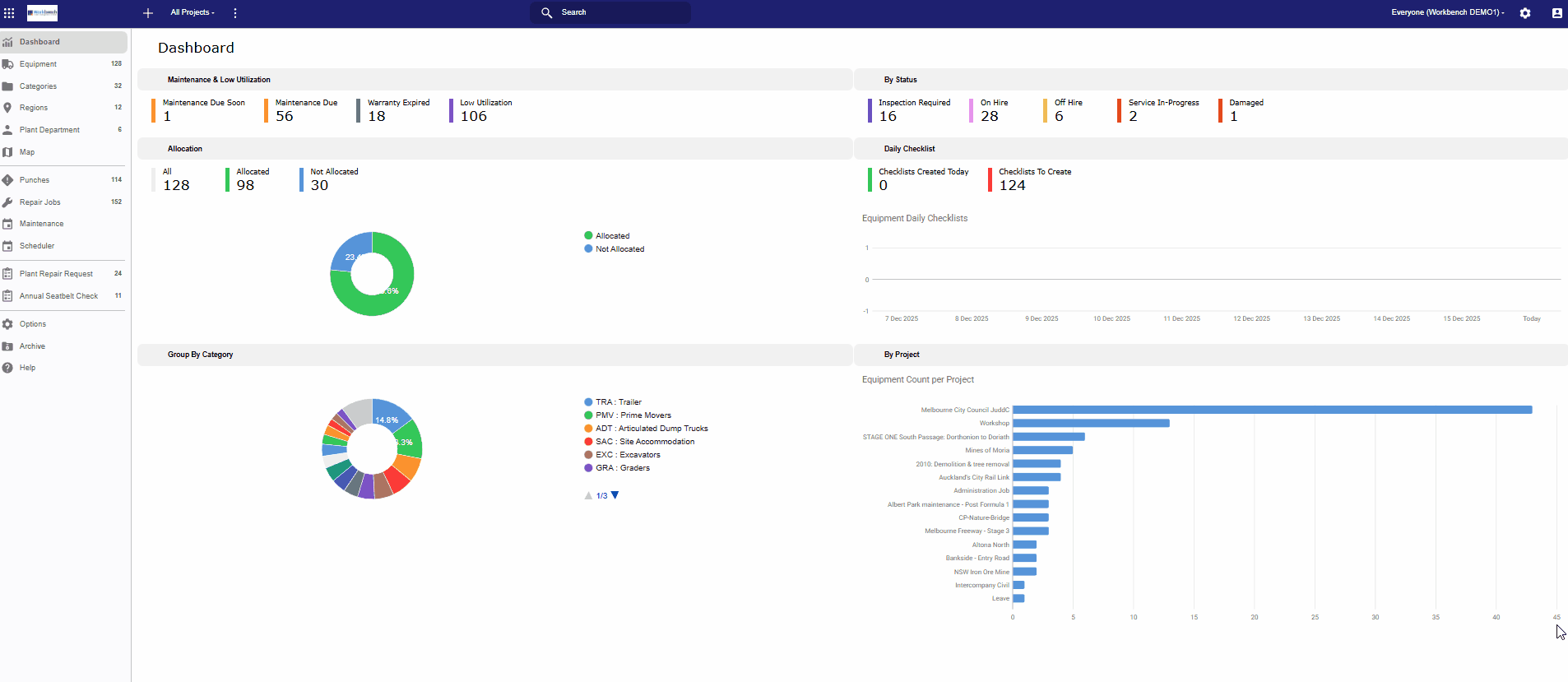Image resolution: width=1568 pixels, height=682 pixels.
Task: Open the Inspection Required 16 stat
Action: [909, 110]
